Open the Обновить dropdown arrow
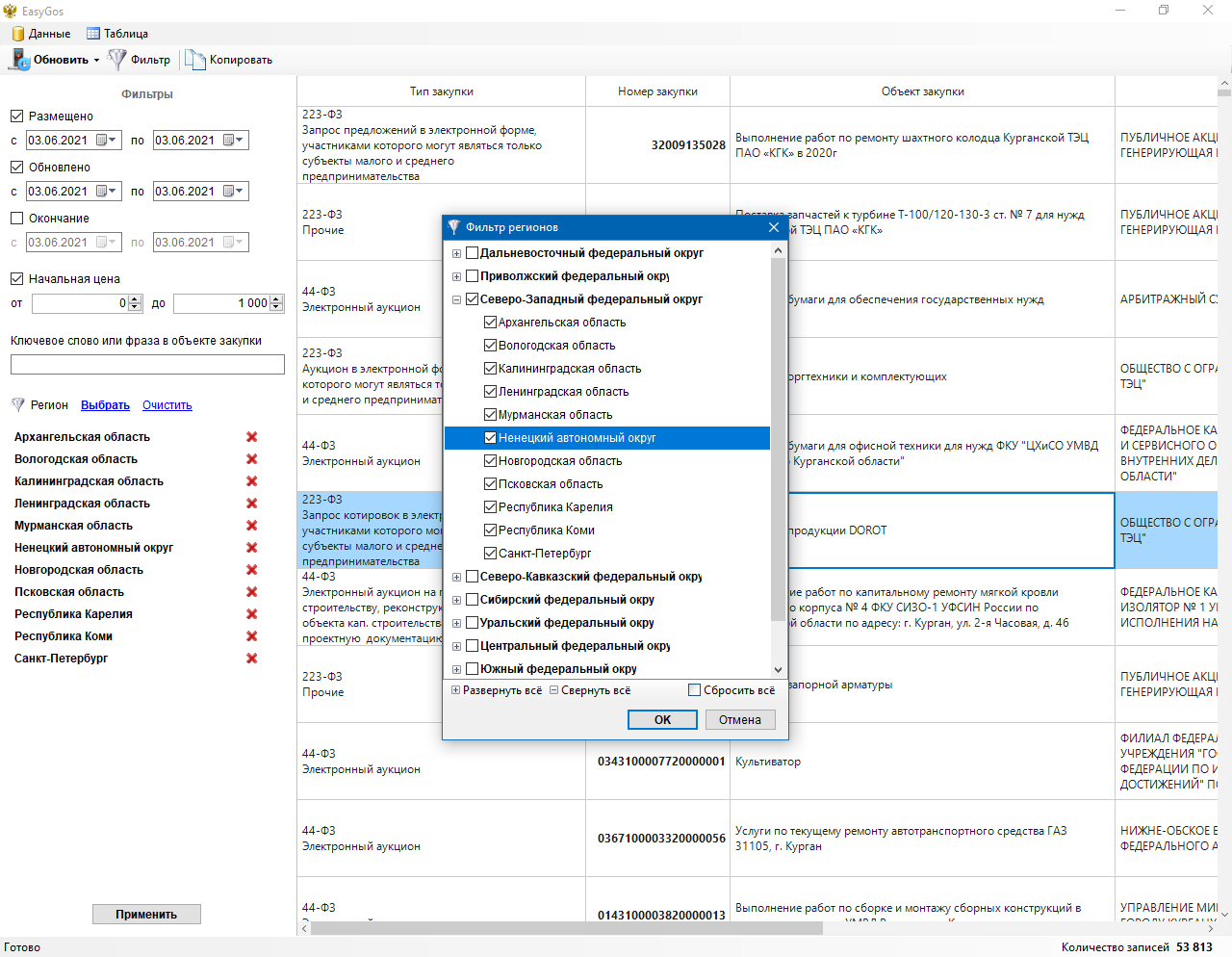 (96, 61)
